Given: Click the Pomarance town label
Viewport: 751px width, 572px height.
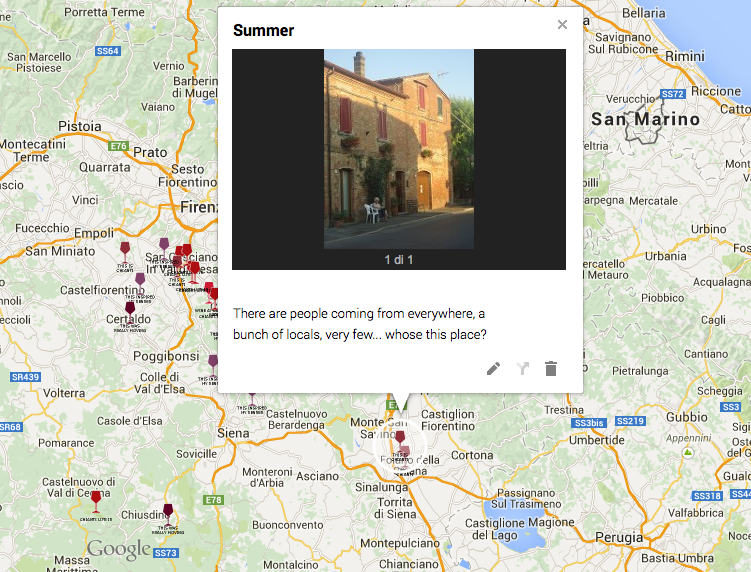Looking at the screenshot, I should pos(66,443).
